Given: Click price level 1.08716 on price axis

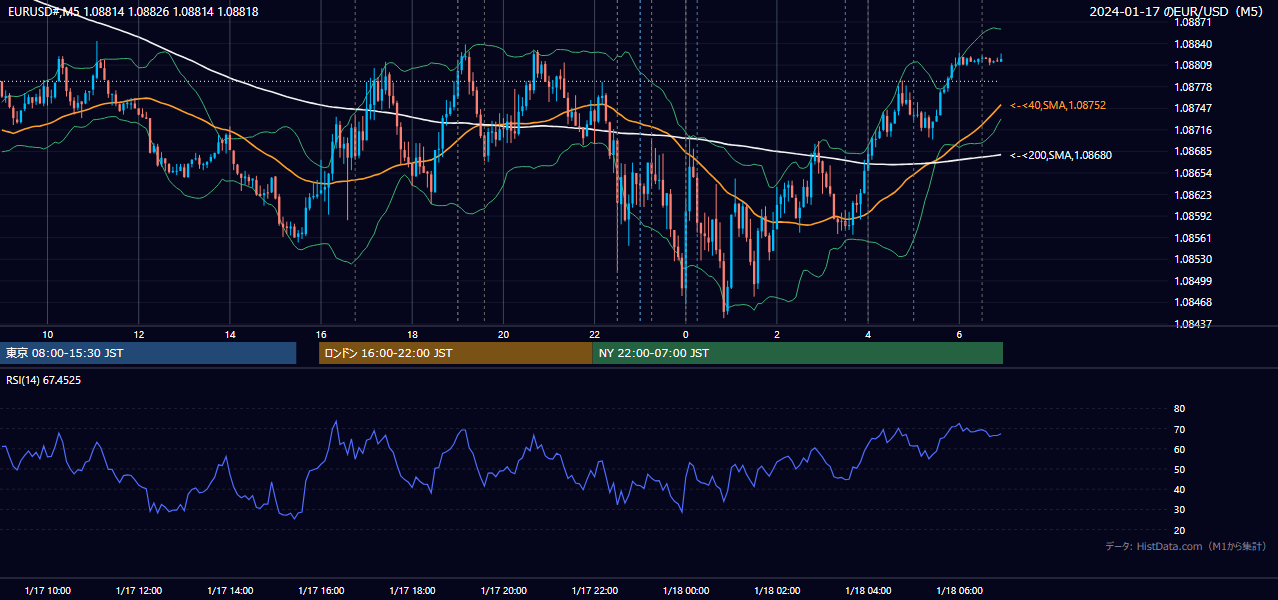Looking at the screenshot, I should coord(1194,131).
